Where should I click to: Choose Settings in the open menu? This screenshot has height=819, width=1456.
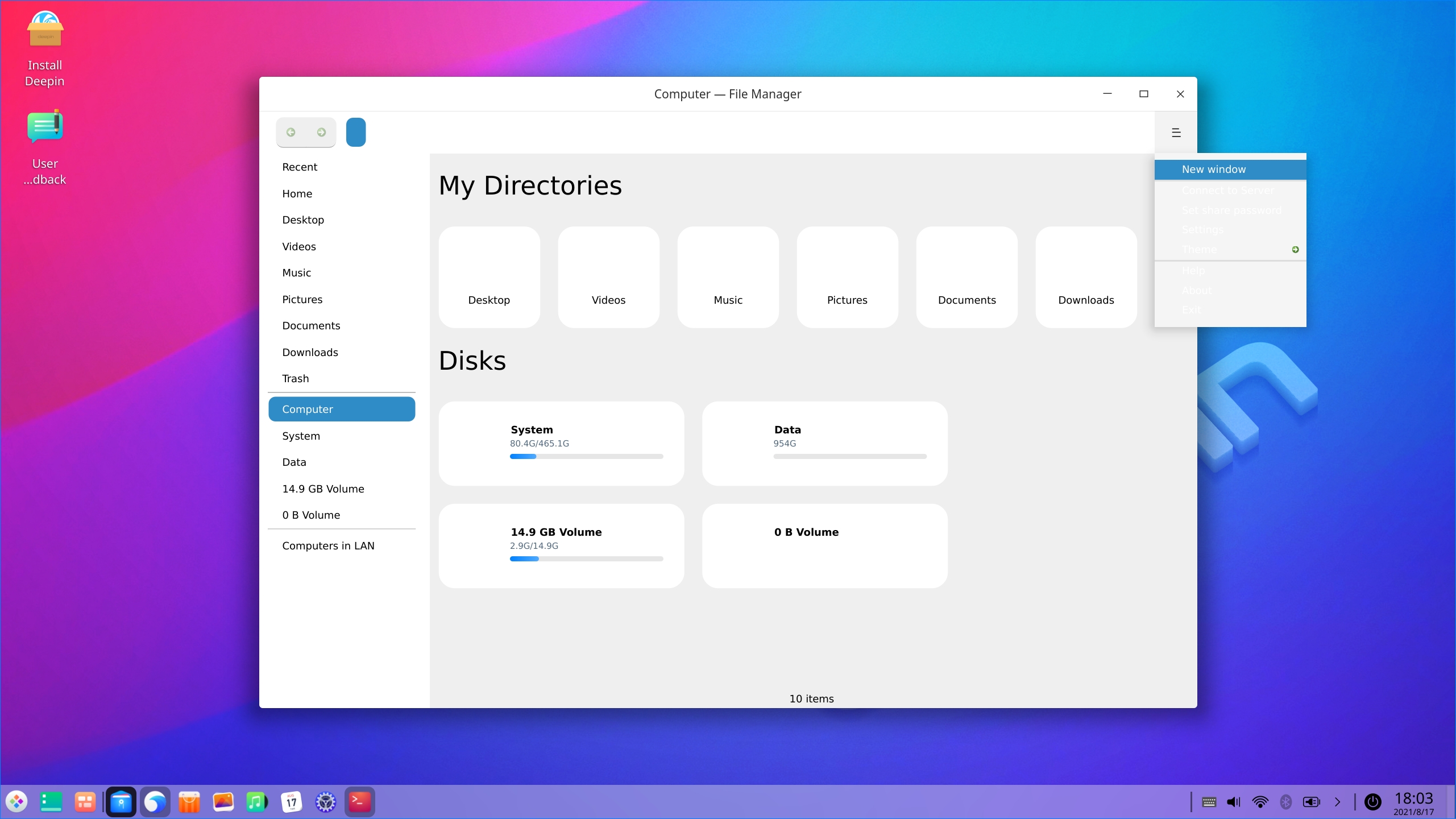(1202, 230)
